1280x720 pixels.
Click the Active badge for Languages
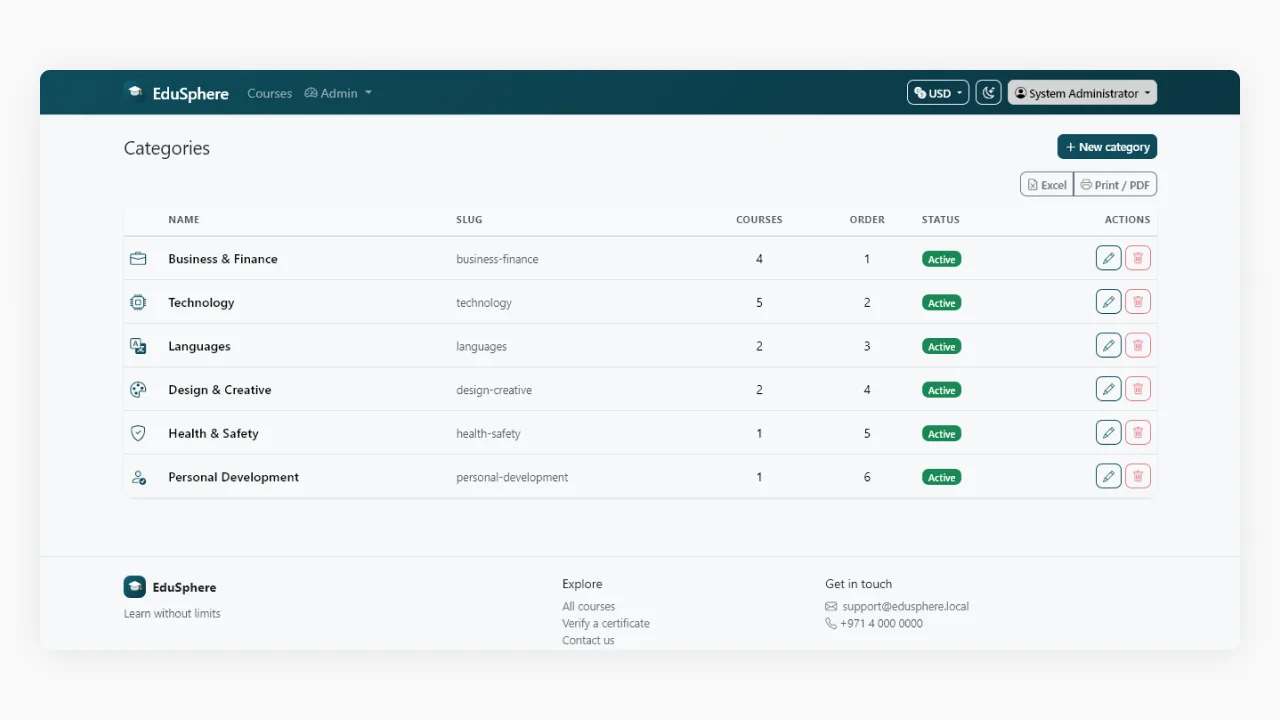click(941, 346)
